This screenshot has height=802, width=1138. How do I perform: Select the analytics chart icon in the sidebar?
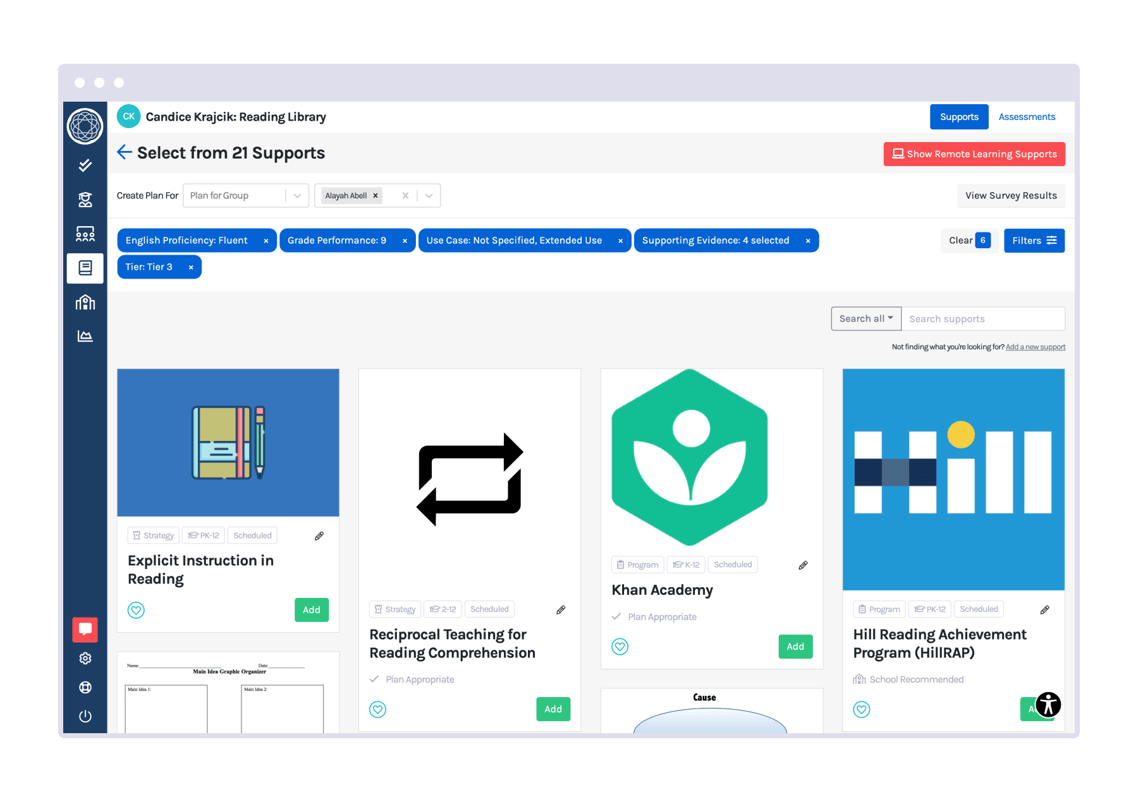coord(85,336)
